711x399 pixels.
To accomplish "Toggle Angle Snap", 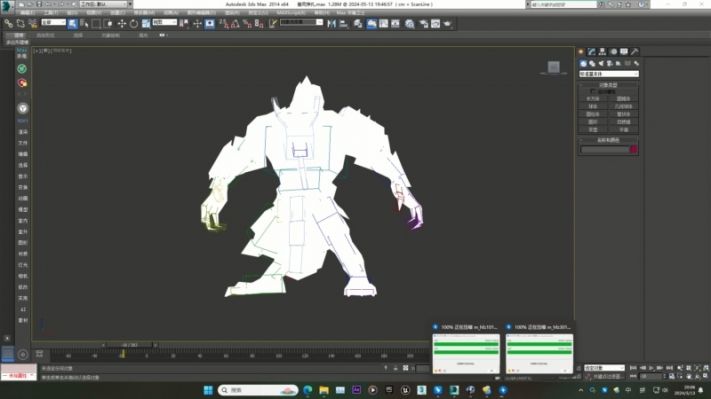I will coord(235,24).
